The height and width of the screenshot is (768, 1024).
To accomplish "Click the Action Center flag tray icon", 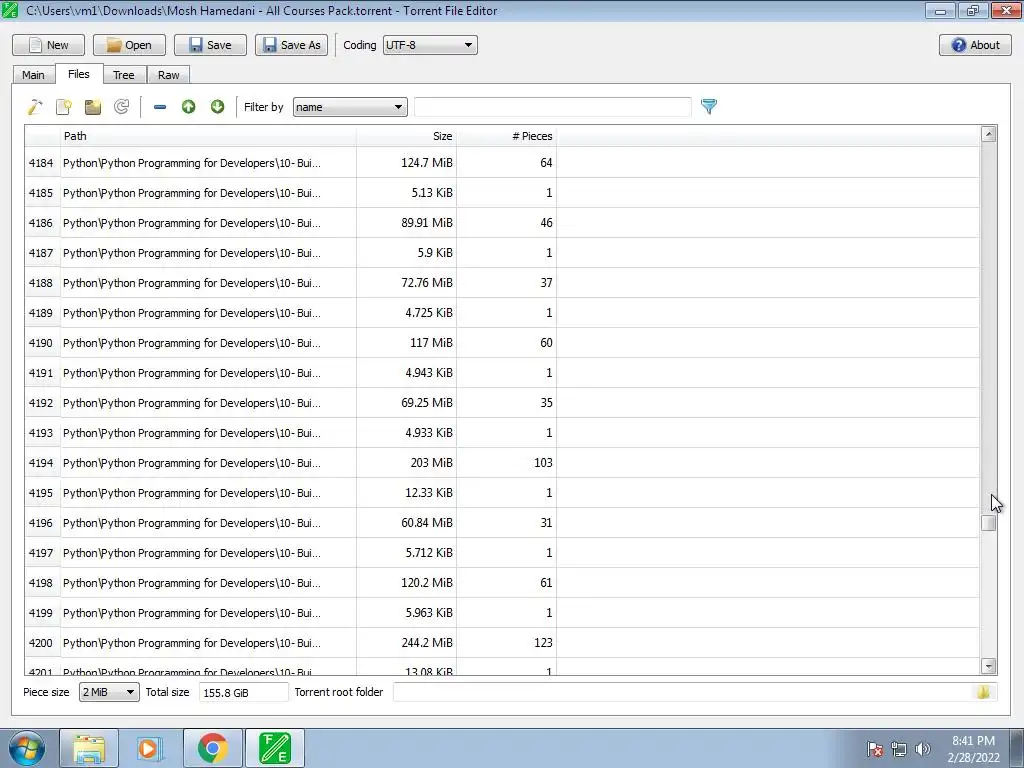I will point(874,749).
